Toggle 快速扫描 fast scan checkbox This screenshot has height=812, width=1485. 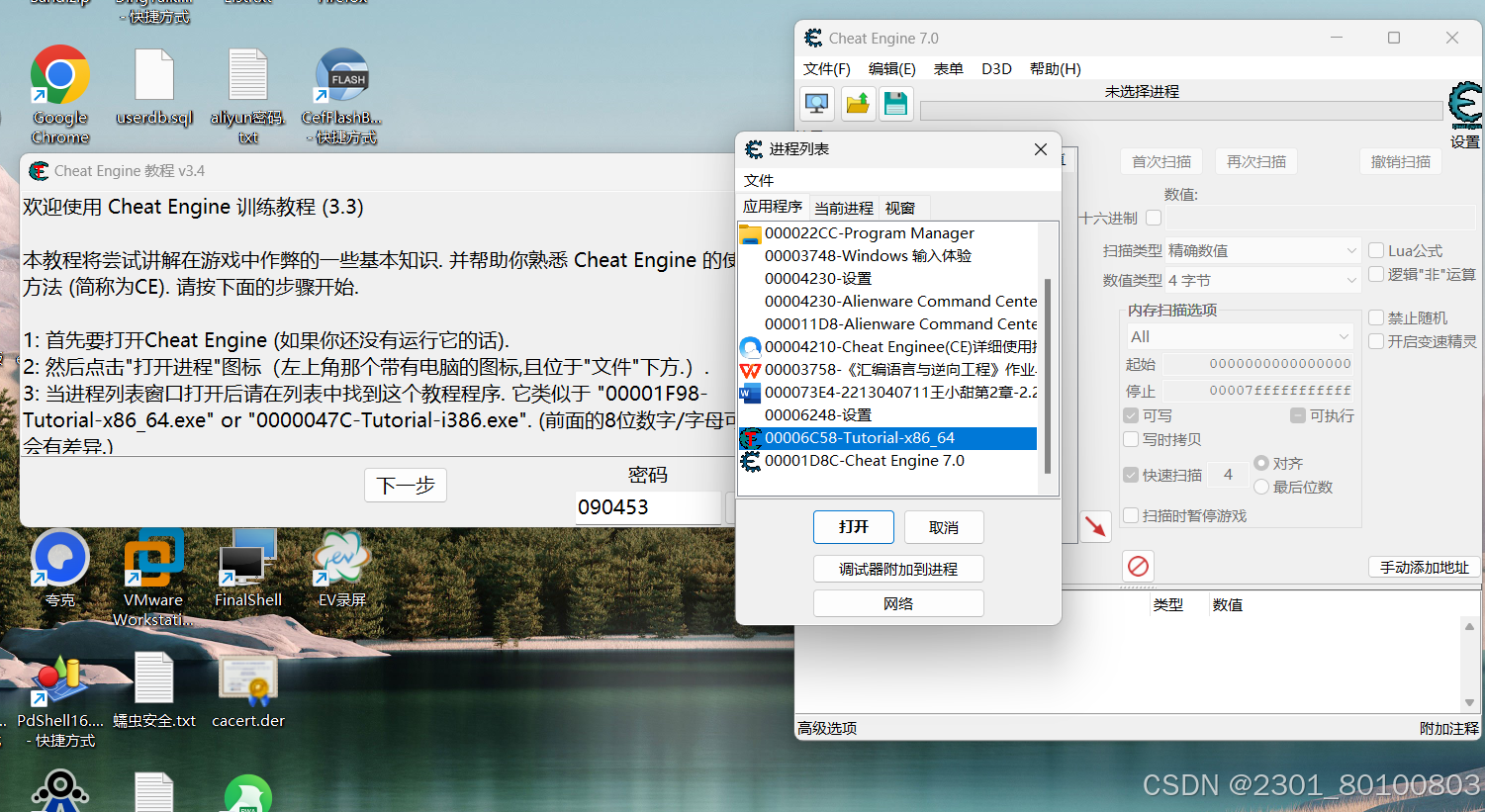[1131, 475]
